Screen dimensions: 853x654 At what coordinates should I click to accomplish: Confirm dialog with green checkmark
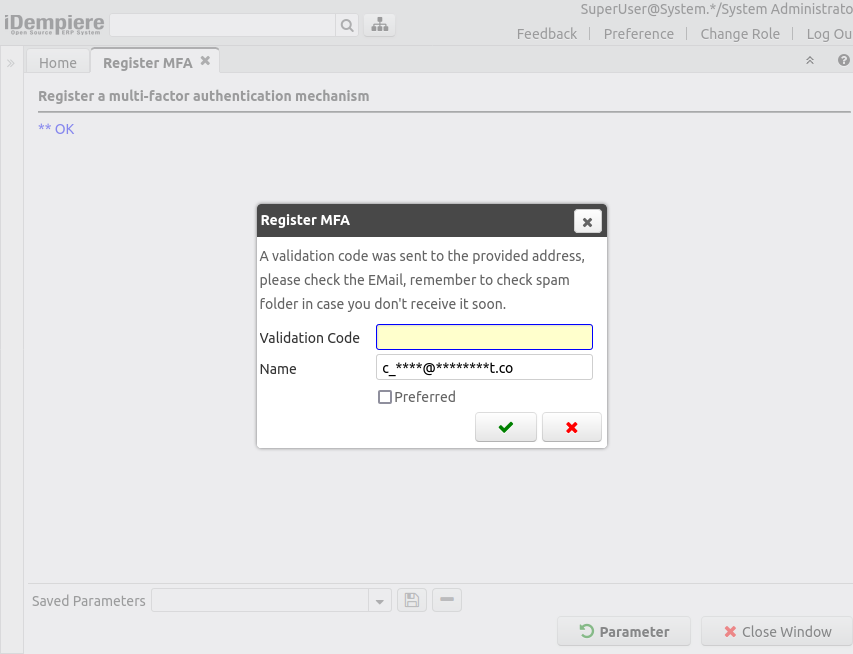pyautogui.click(x=506, y=427)
